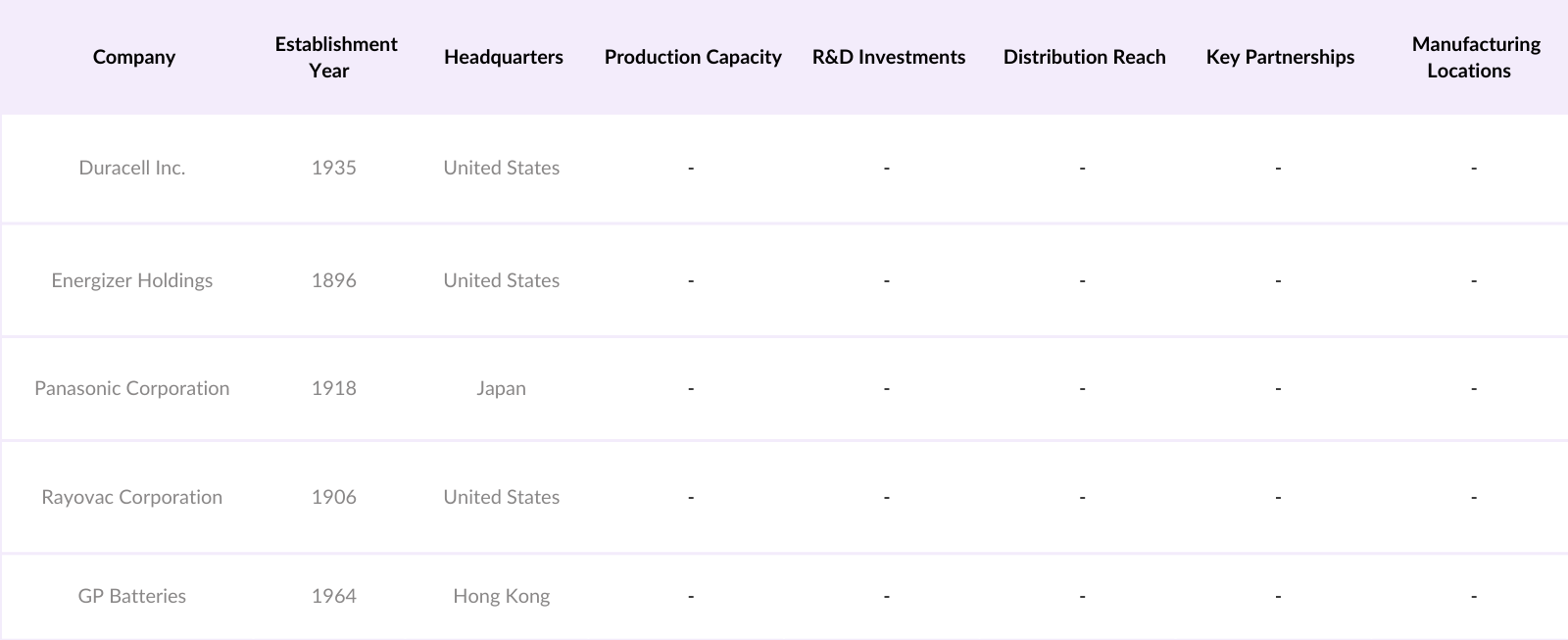The width and height of the screenshot is (1568, 640).
Task: Click Rayovac's 1906 establishment year
Action: tap(334, 497)
